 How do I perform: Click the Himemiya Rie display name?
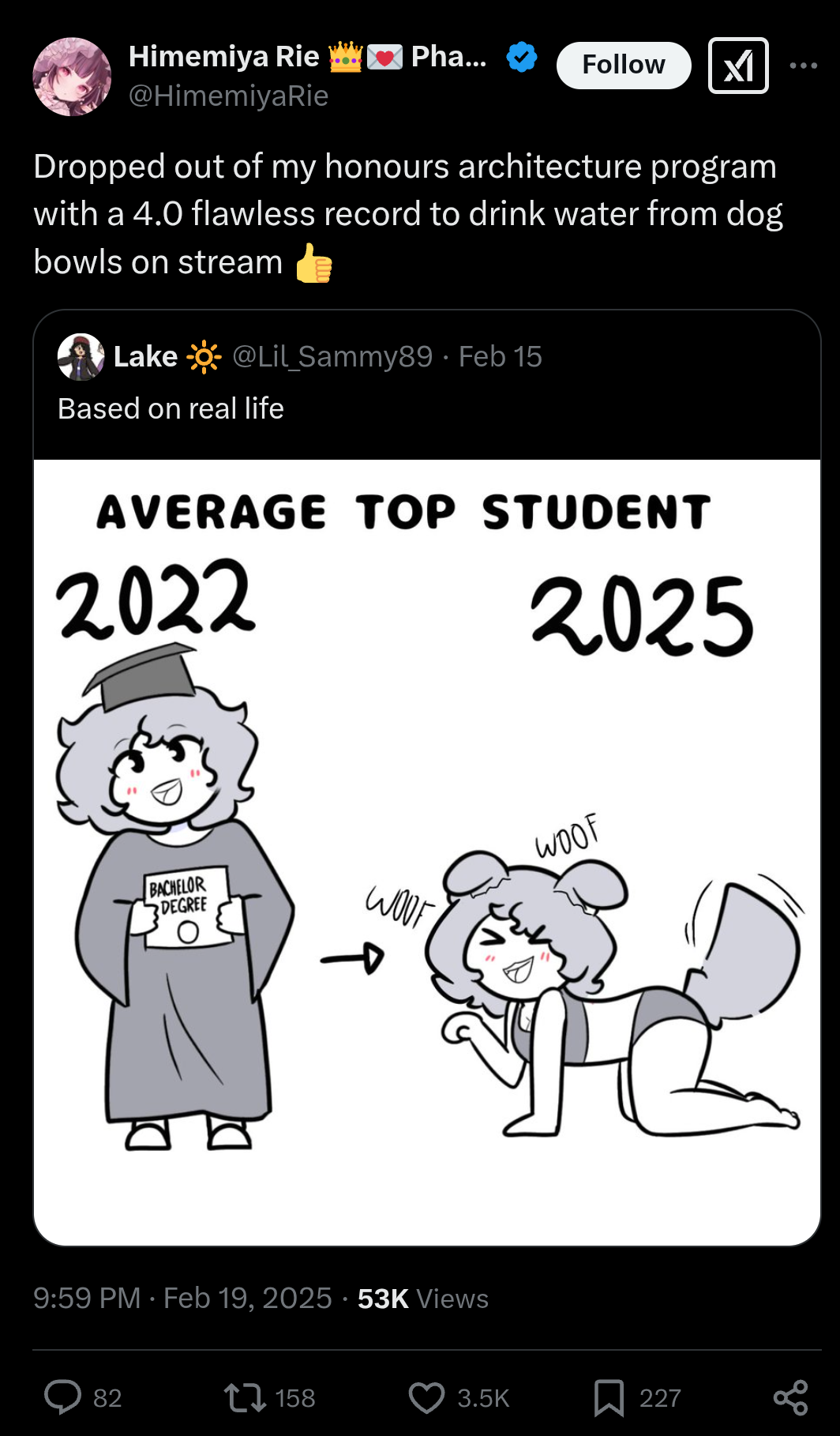(x=224, y=57)
